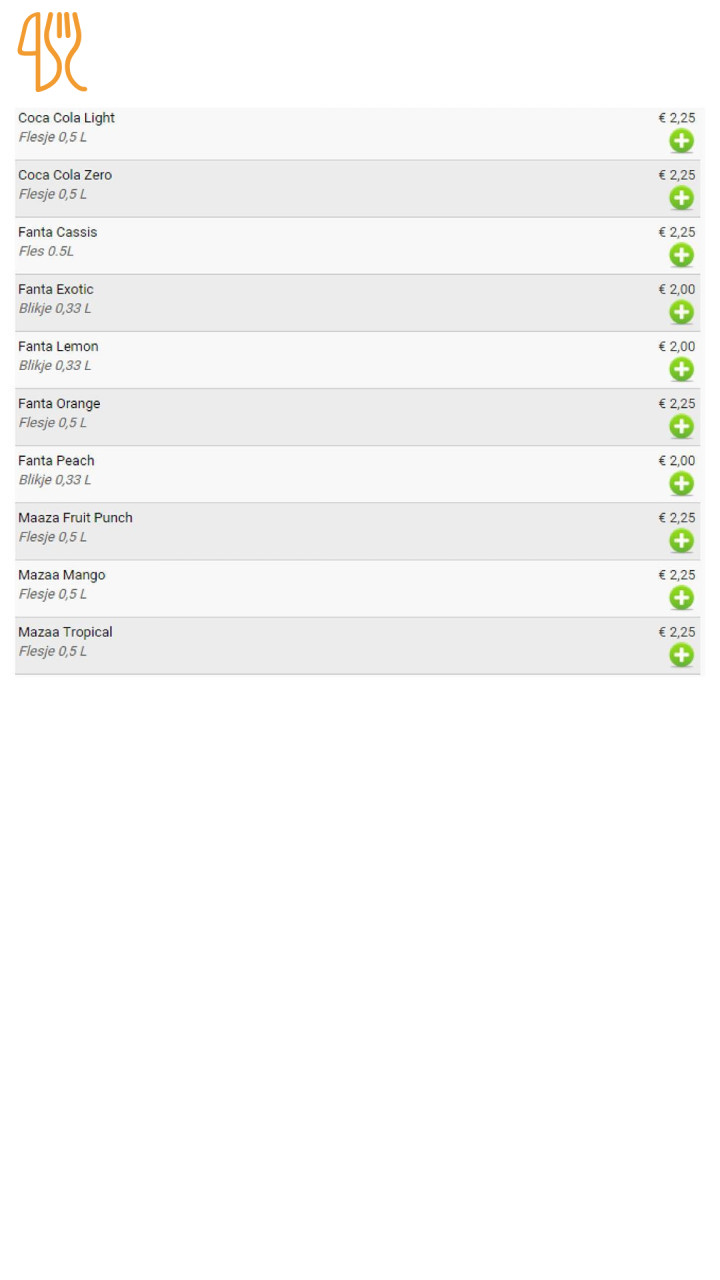
Task: Pick the Fanta Lemon item name
Action: (x=58, y=347)
